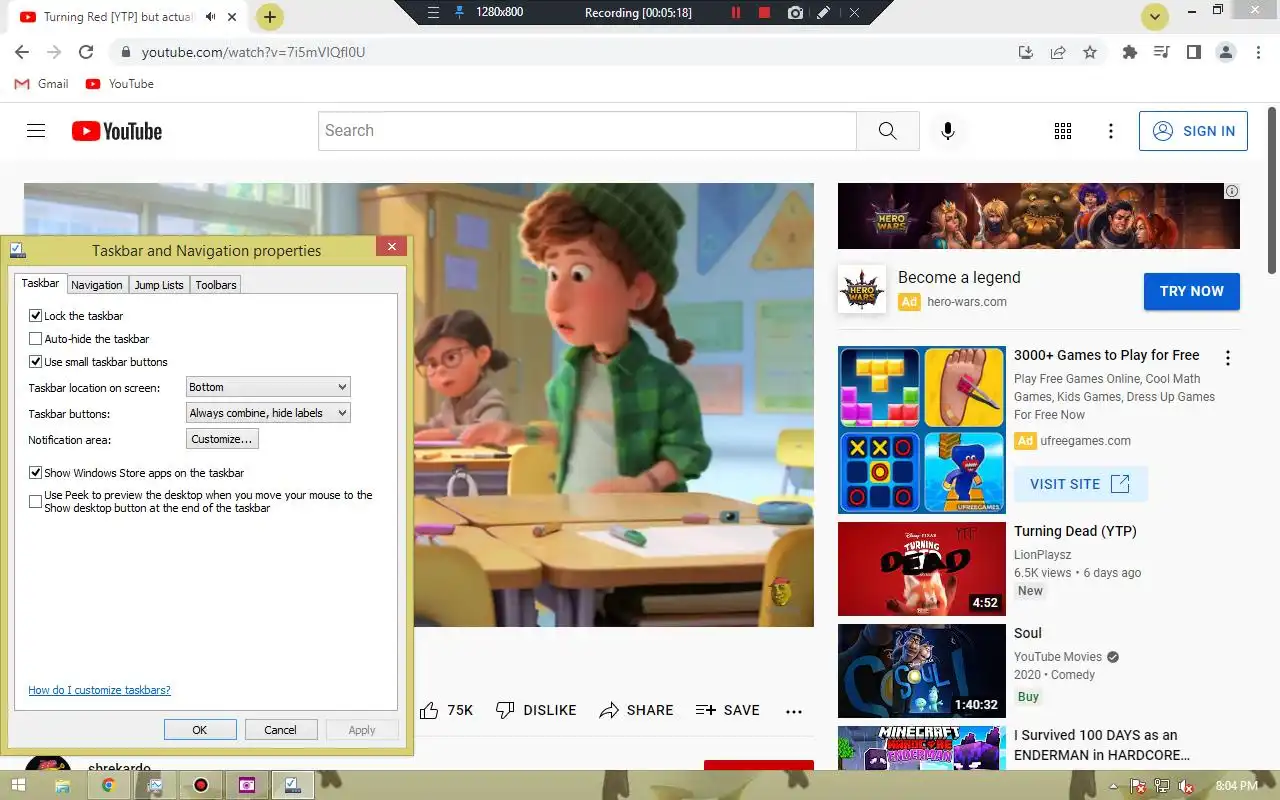Switch to the Jump Lists tab

159,285
